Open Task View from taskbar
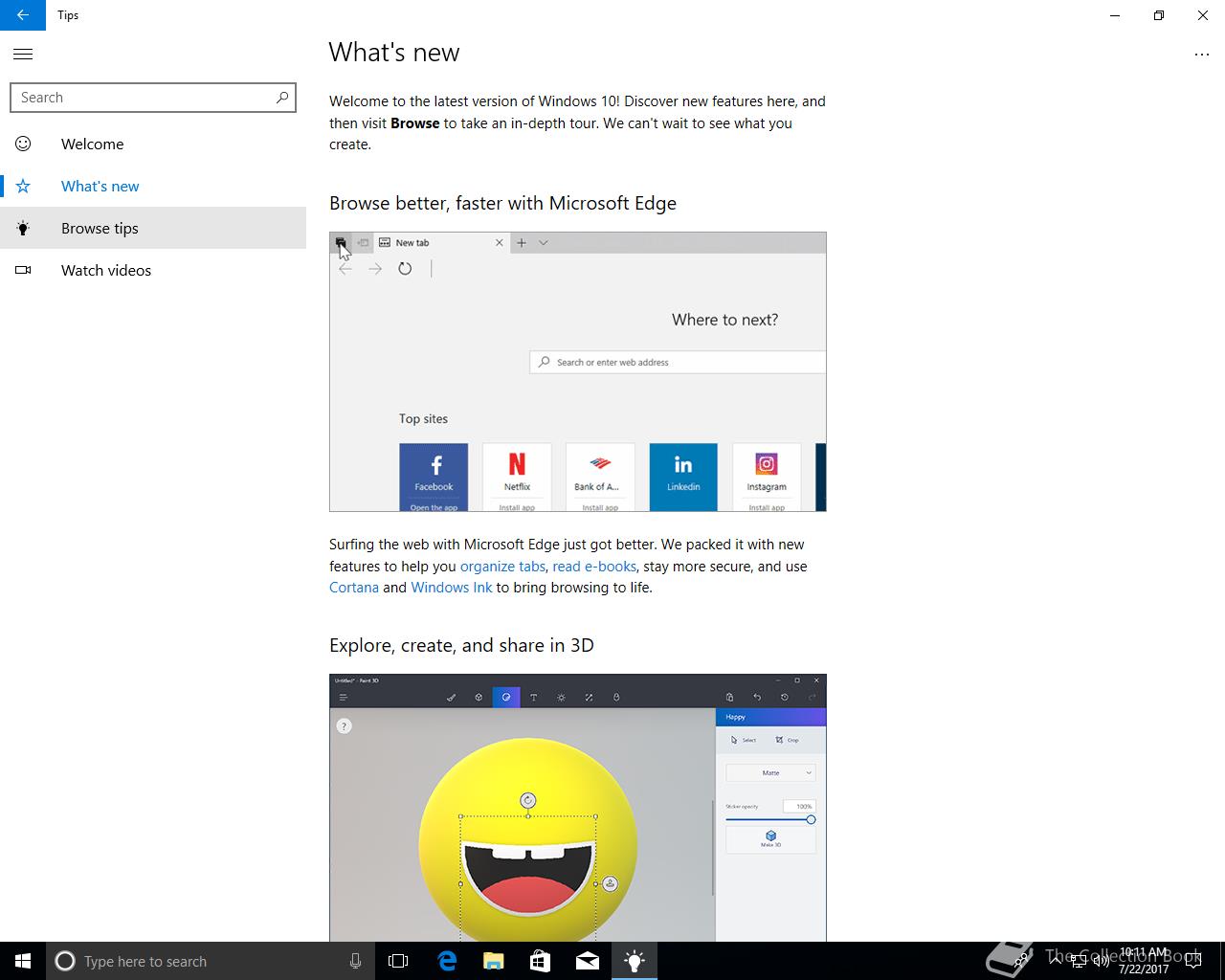1225x980 pixels. click(398, 961)
